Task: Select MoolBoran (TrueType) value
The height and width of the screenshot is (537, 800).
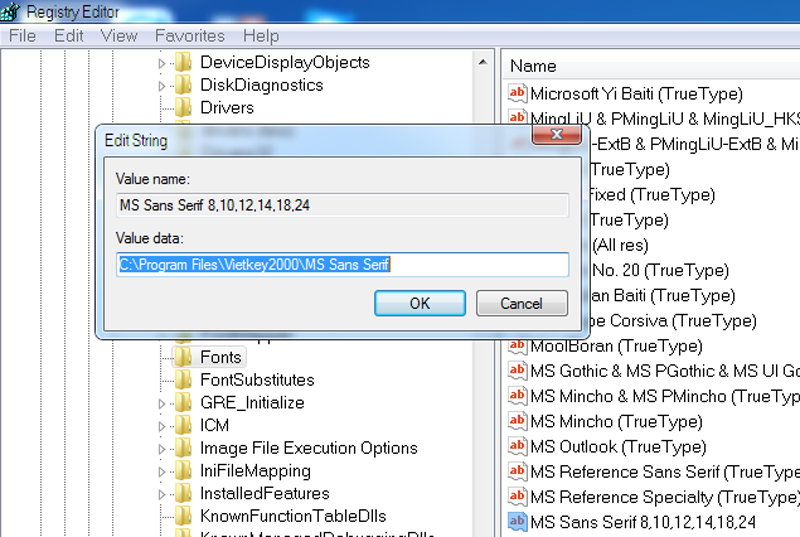Action: coord(616,346)
